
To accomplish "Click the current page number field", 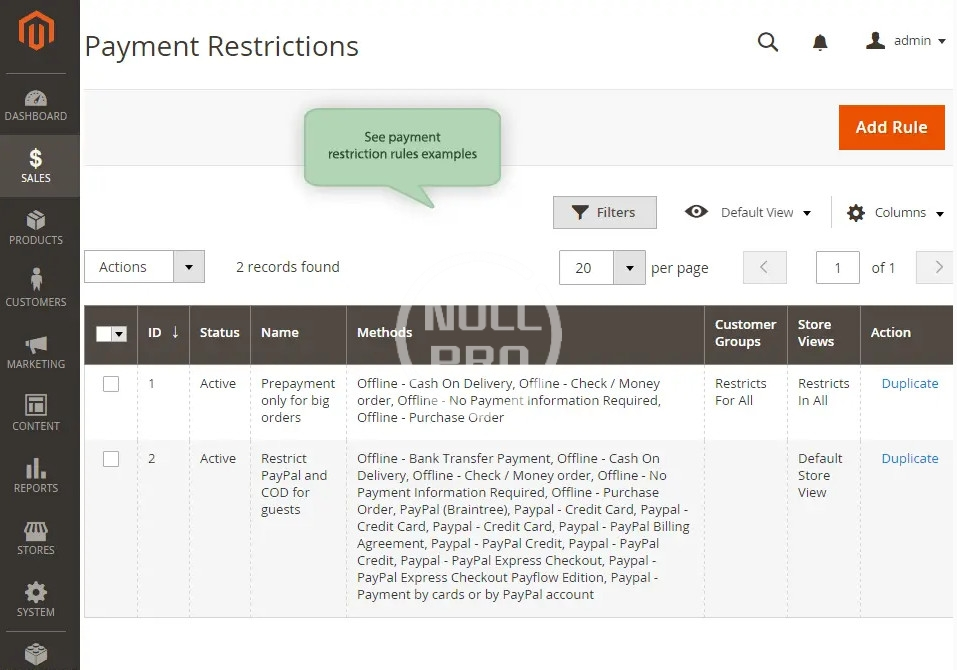I will point(837,268).
